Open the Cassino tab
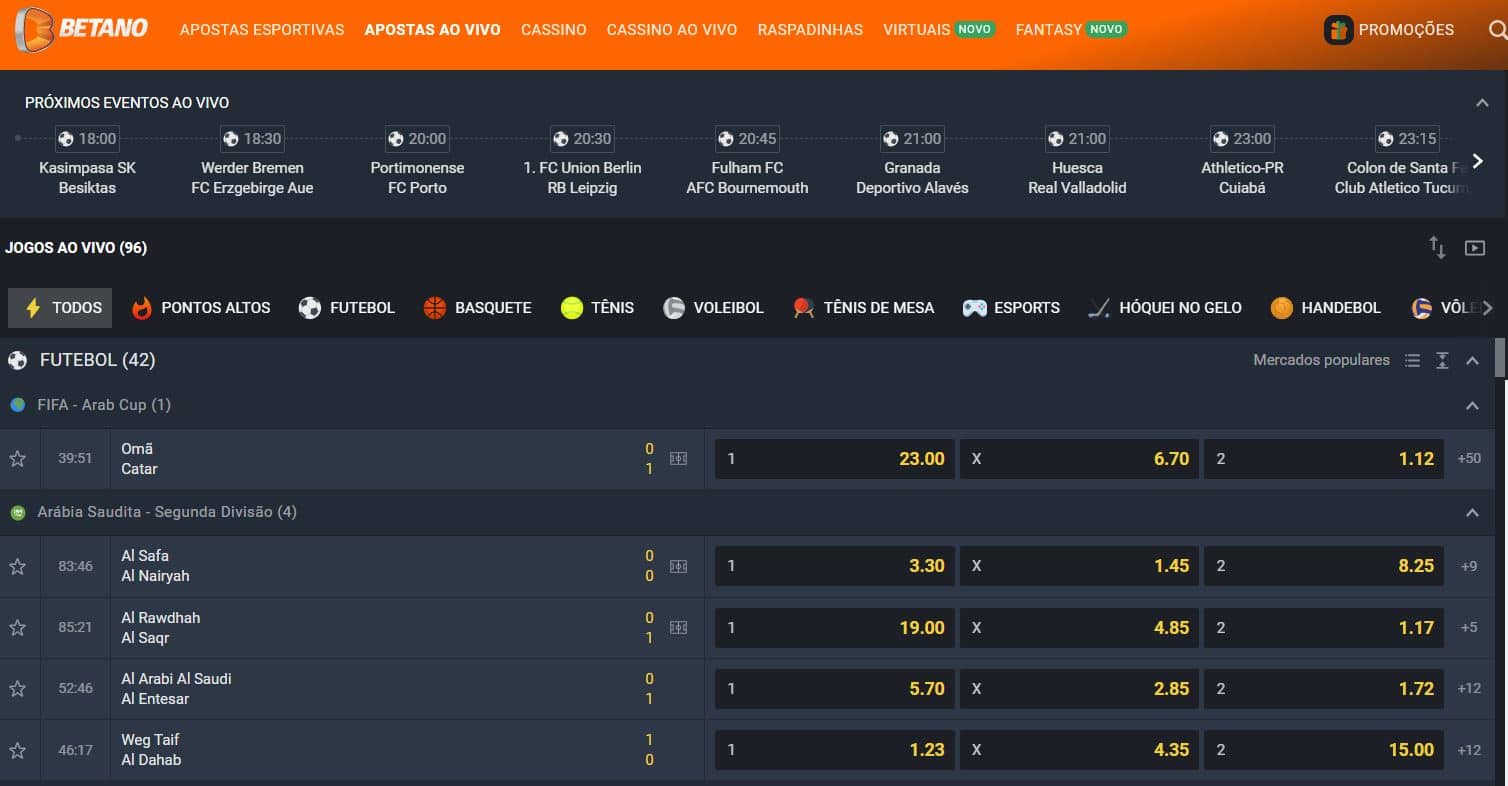 pyautogui.click(x=554, y=30)
